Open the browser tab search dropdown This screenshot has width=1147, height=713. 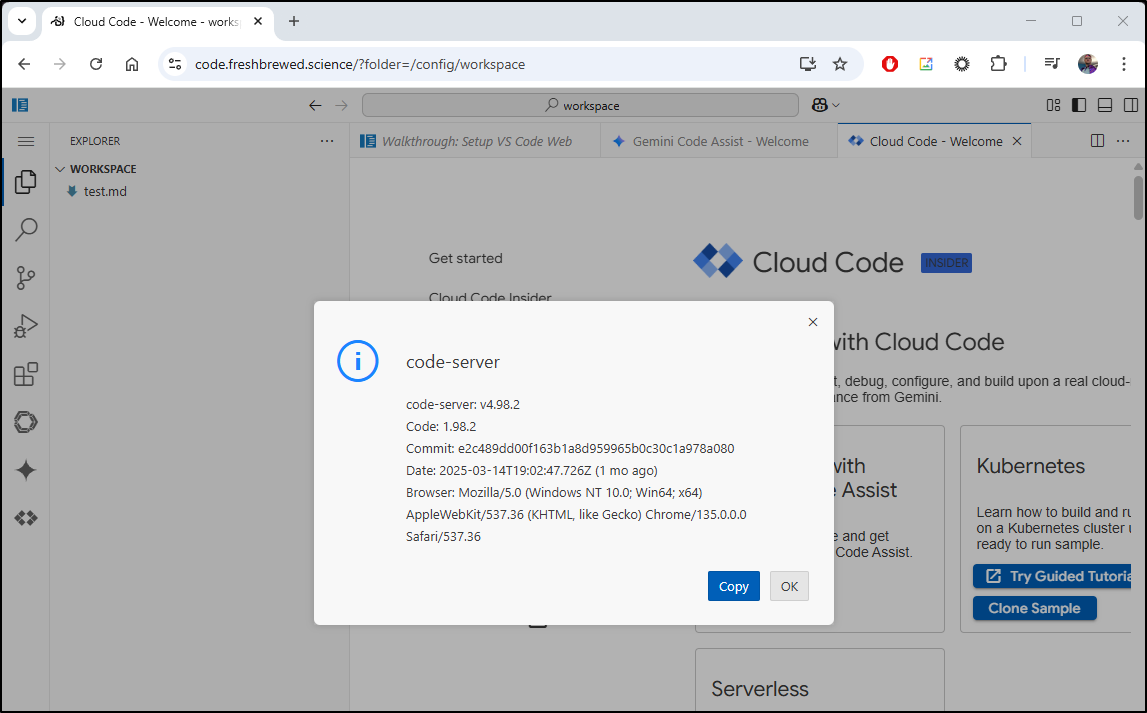pyautogui.click(x=22, y=21)
